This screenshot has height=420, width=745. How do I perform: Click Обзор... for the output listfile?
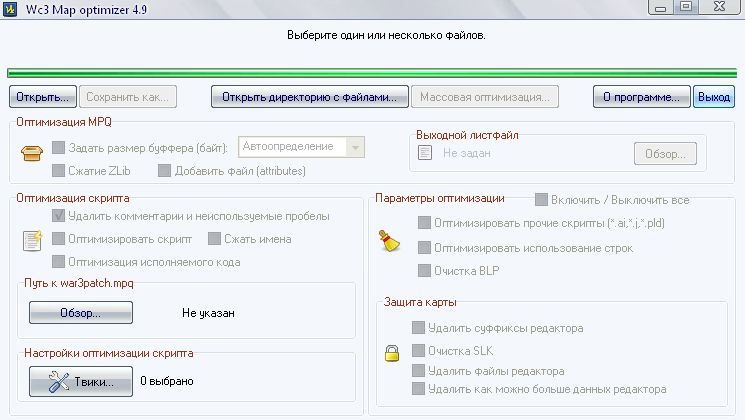(665, 153)
